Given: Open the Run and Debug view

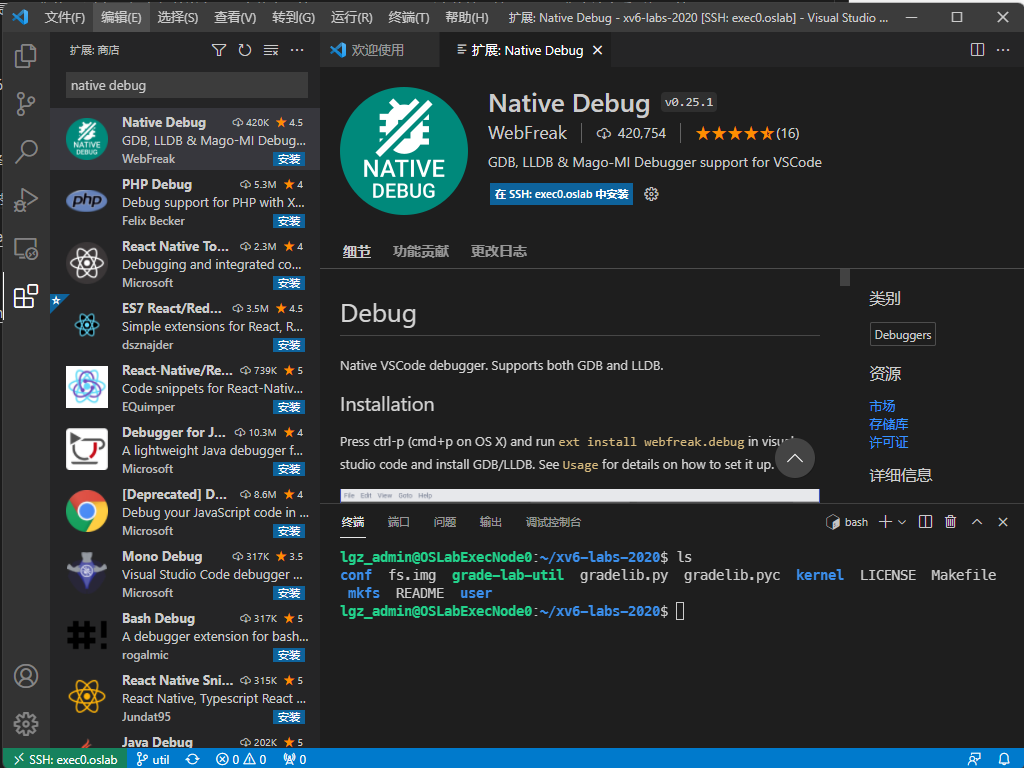Looking at the screenshot, I should click(27, 200).
